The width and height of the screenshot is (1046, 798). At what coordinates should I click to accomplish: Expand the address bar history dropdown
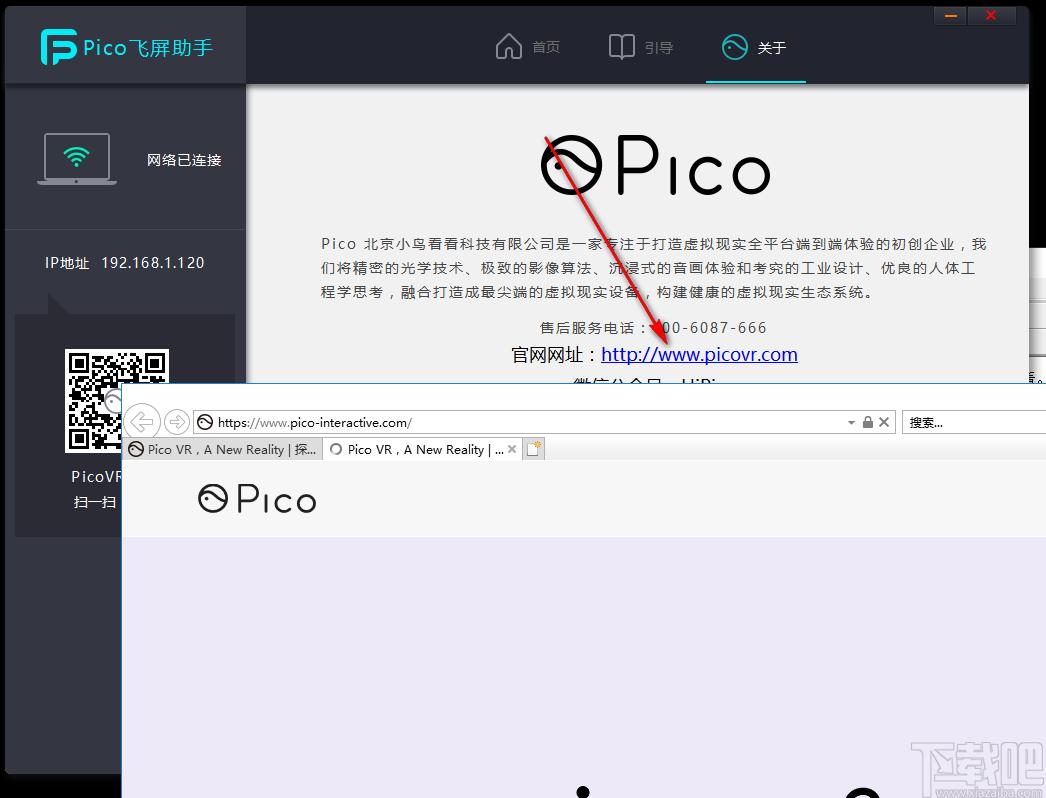pos(851,421)
